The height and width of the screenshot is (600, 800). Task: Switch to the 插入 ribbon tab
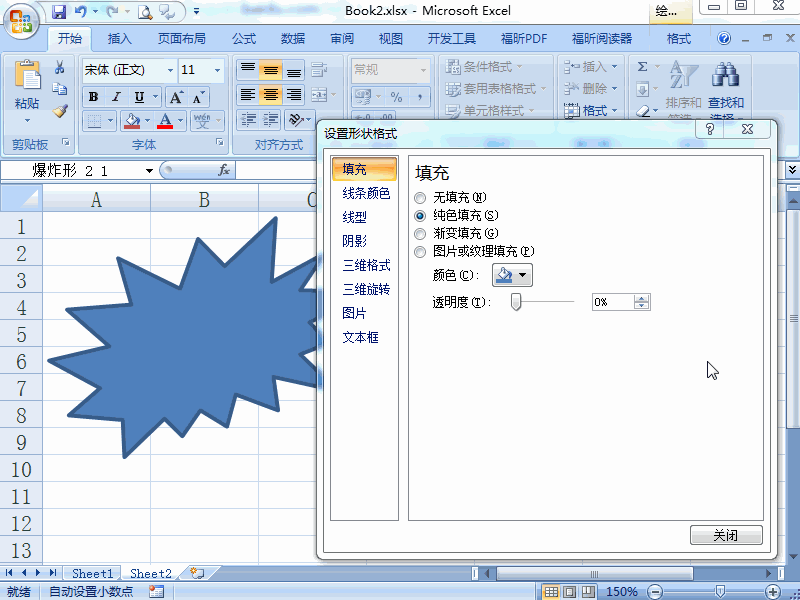[x=119, y=37]
